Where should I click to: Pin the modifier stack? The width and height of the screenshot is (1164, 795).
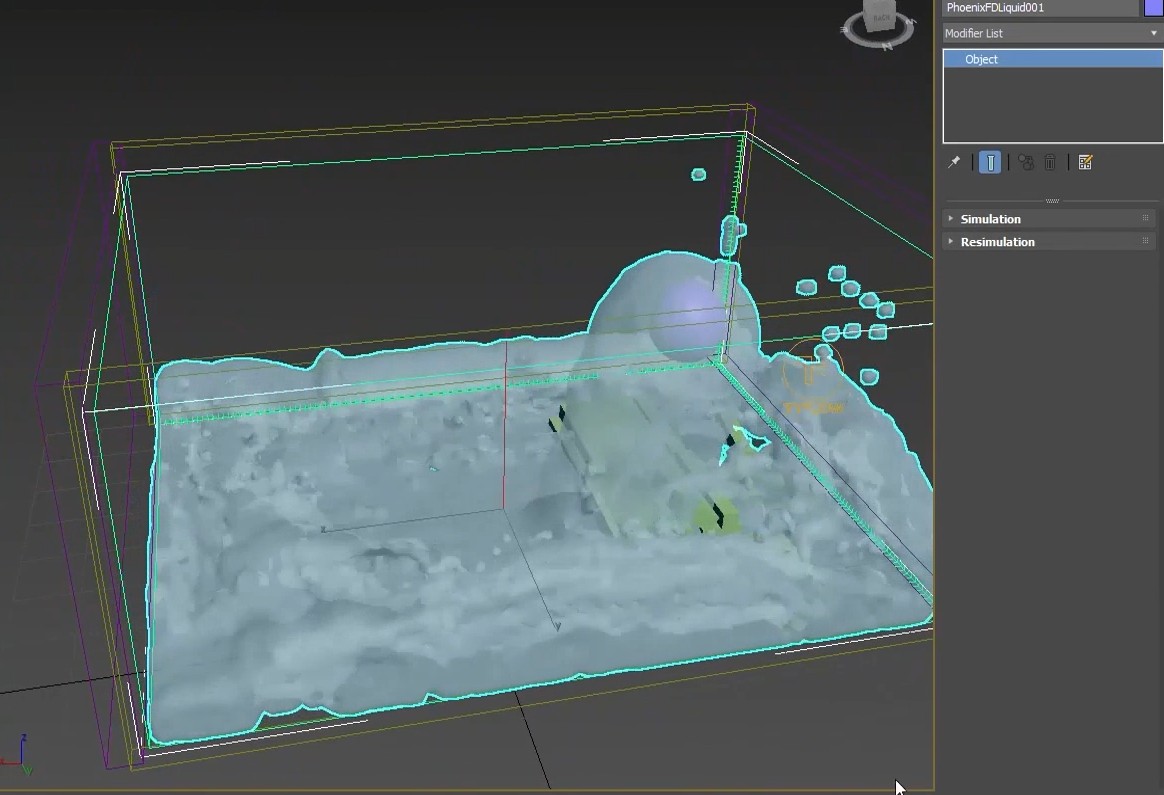pos(954,162)
